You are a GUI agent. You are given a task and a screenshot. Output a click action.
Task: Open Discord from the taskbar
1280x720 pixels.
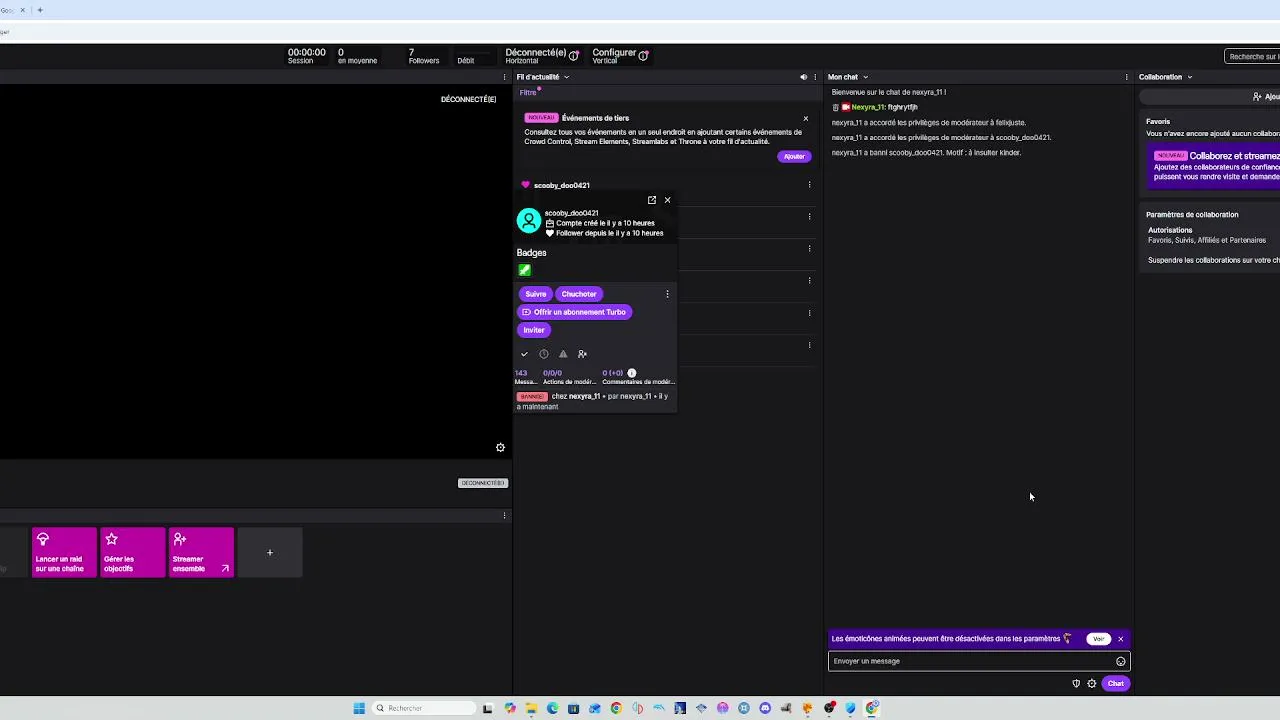tap(765, 708)
